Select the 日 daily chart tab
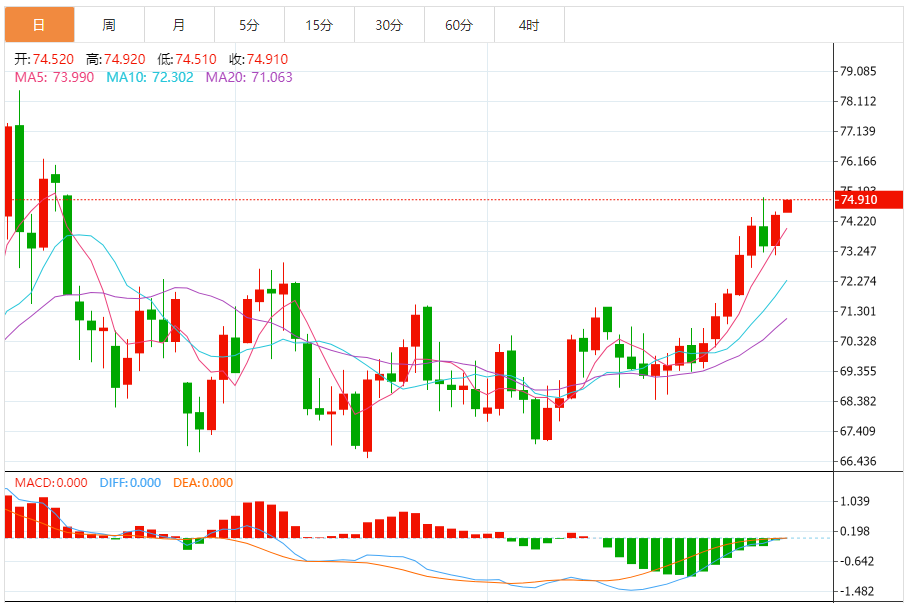Image resolution: width=909 pixels, height=603 pixels. click(39, 25)
